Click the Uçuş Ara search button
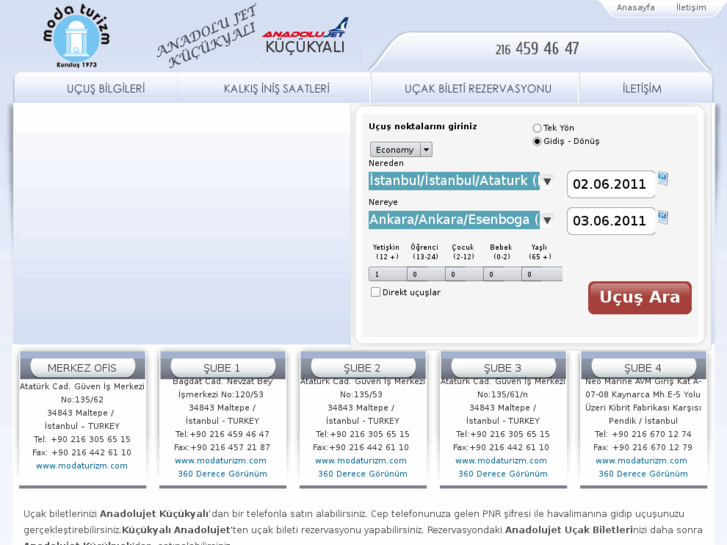The image size is (727, 545). 640,297
